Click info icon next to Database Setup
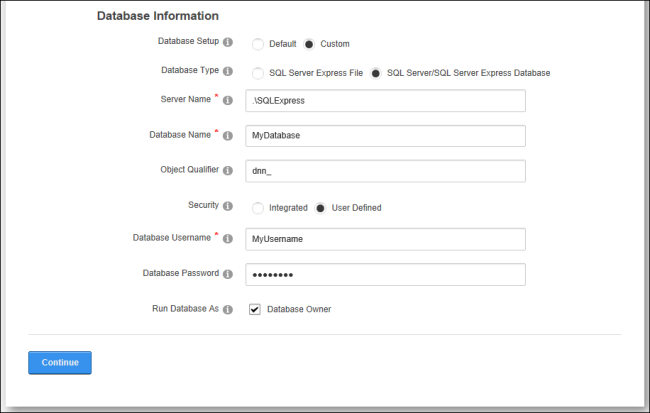Viewport: 650px width, 413px height. tap(228, 42)
